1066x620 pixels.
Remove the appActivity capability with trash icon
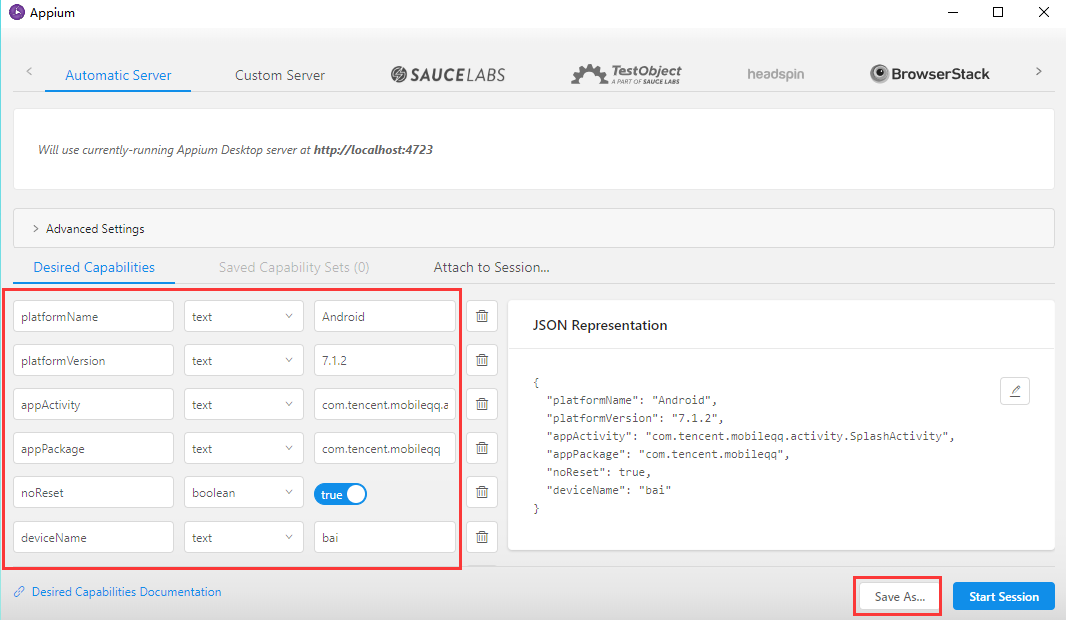(x=482, y=404)
